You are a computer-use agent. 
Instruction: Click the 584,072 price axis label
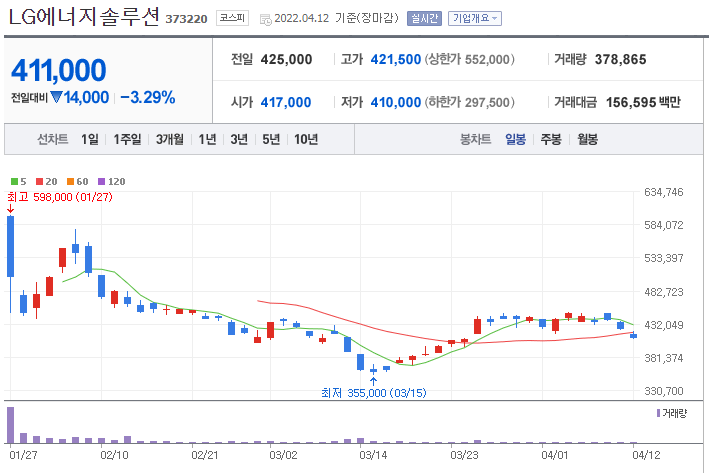[663, 225]
